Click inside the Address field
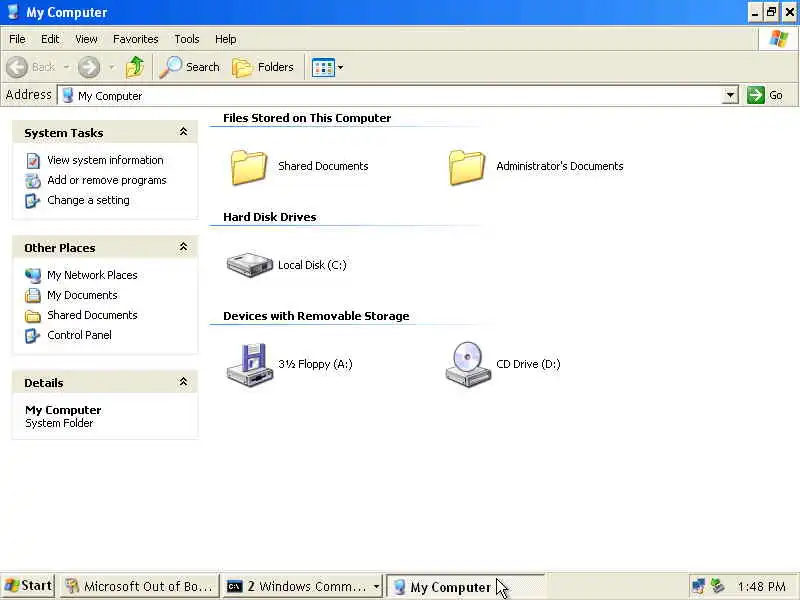The width and height of the screenshot is (800, 600). point(390,95)
